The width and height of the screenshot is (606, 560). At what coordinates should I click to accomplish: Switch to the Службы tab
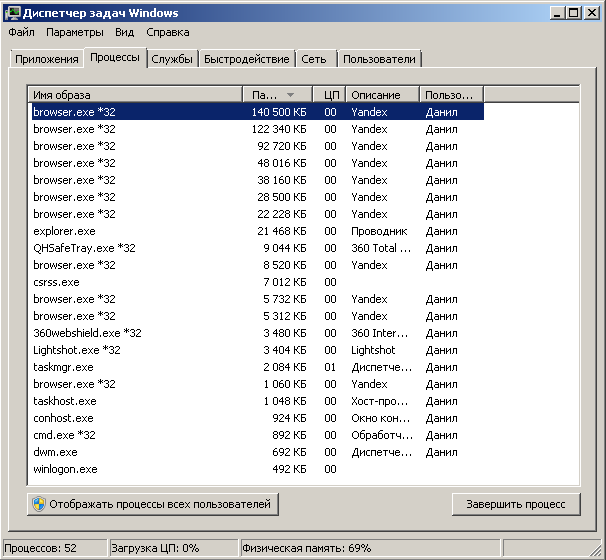(172, 59)
